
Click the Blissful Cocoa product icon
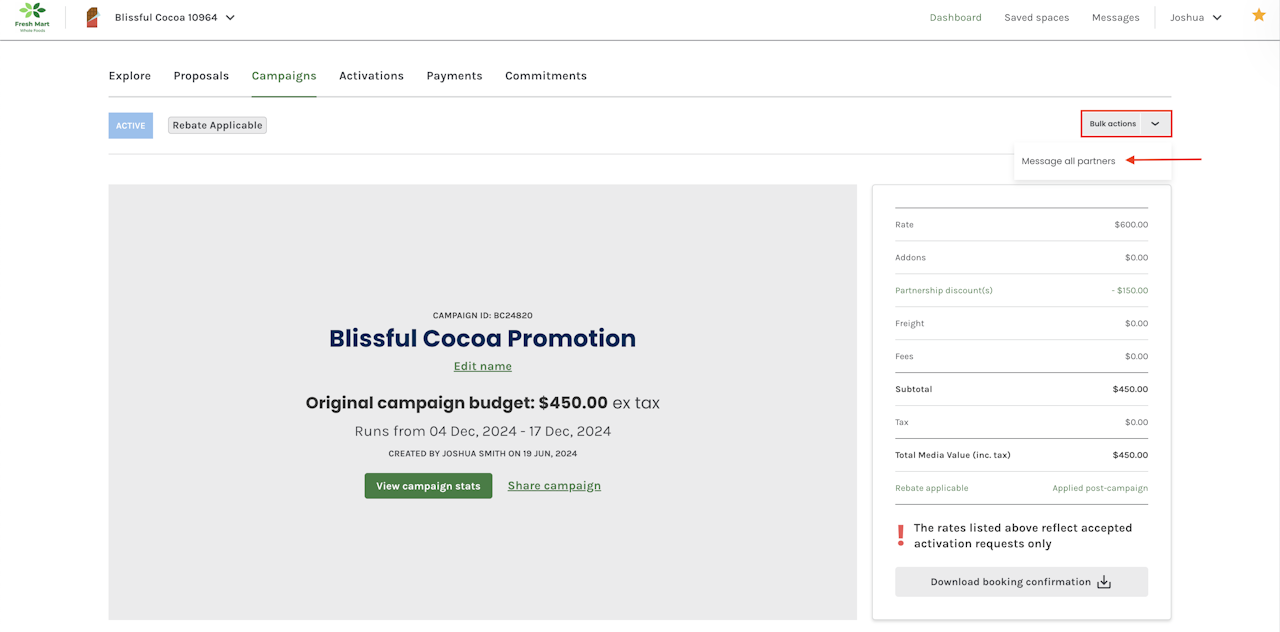coord(93,17)
